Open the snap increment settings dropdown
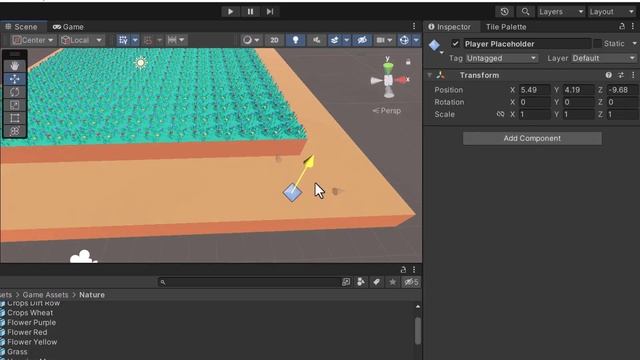This screenshot has width=640, height=360. click(176, 40)
